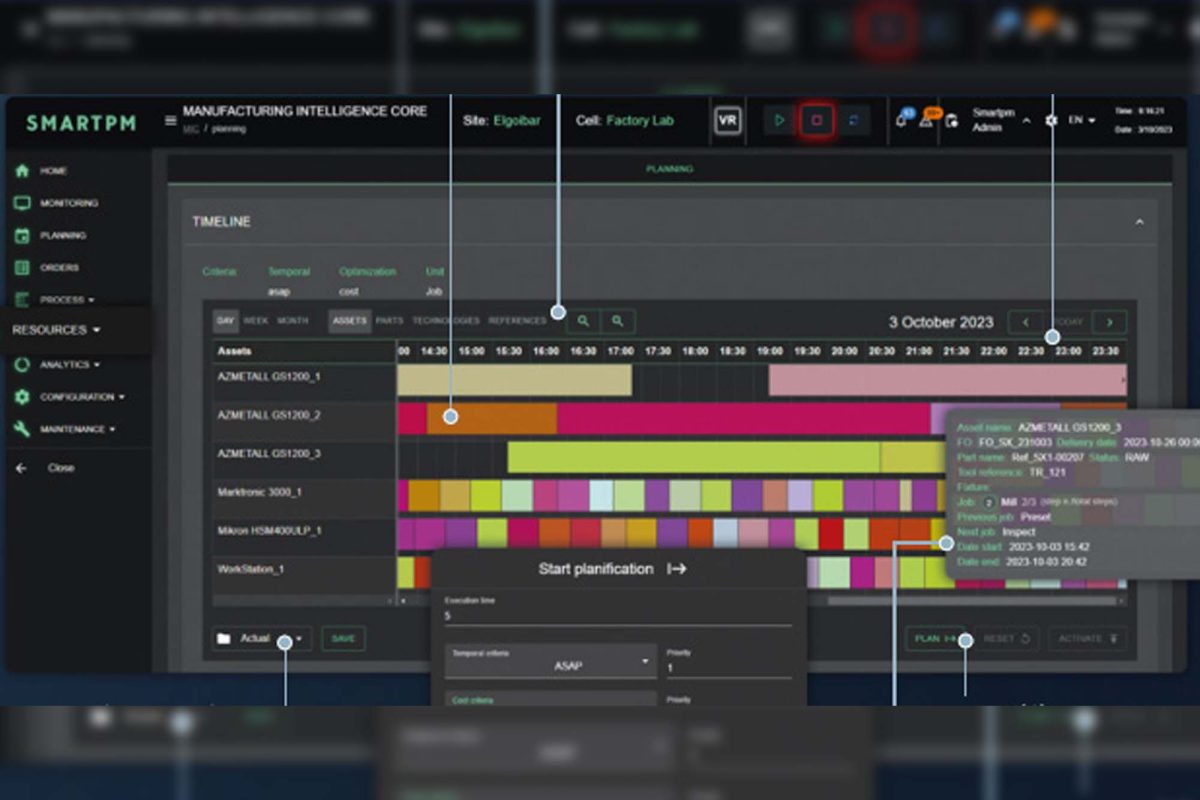
Task: Click beige job bar on AZMETALL GS1200_1
Action: tap(514, 380)
